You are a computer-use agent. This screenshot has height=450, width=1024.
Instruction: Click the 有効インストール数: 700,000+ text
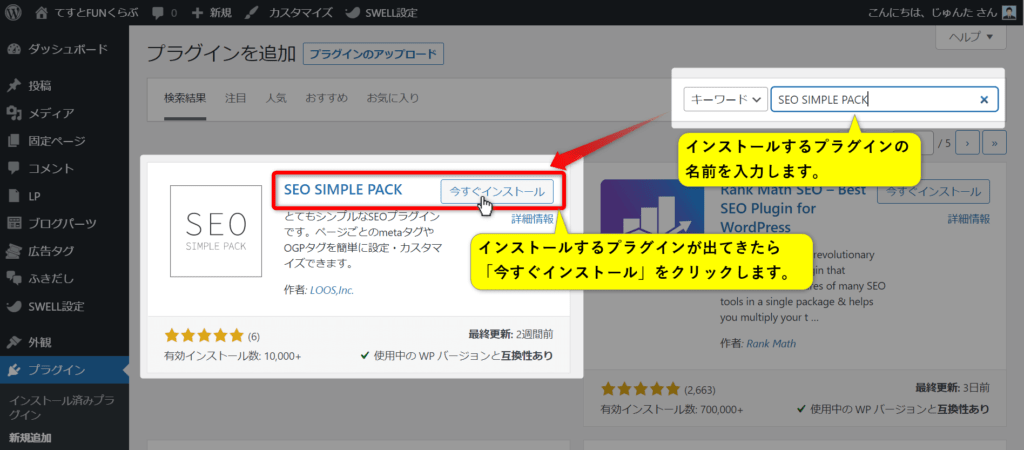pyautogui.click(x=672, y=410)
